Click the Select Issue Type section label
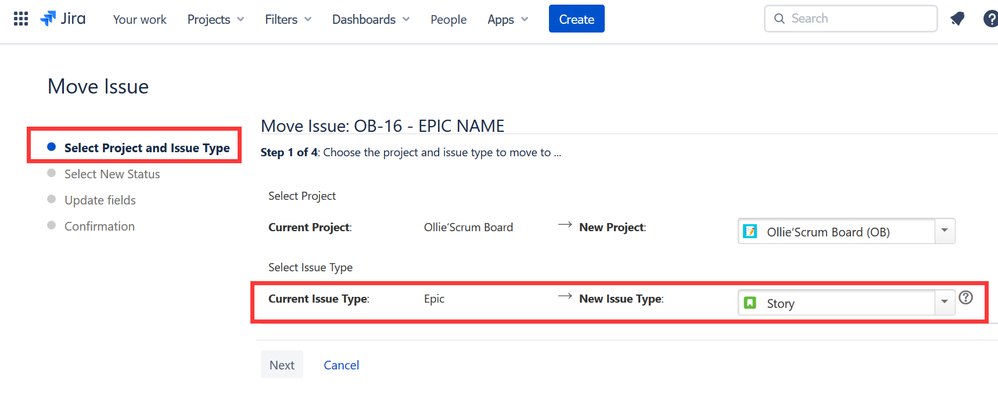 click(x=311, y=268)
